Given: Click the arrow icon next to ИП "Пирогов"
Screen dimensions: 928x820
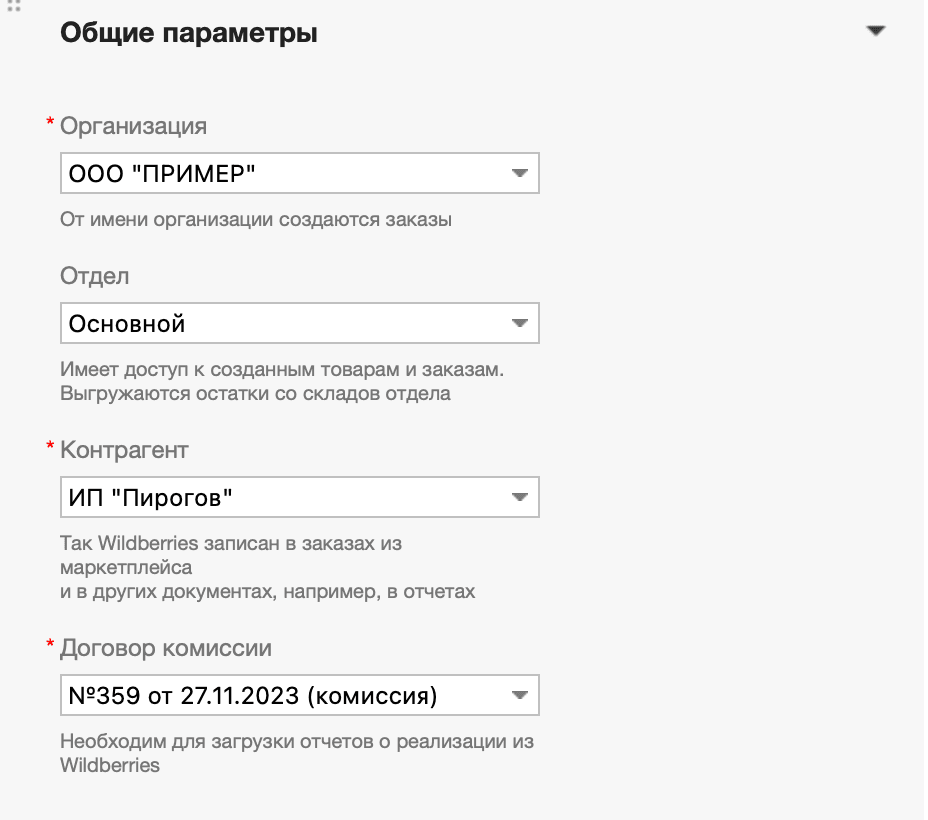Looking at the screenshot, I should (x=520, y=496).
